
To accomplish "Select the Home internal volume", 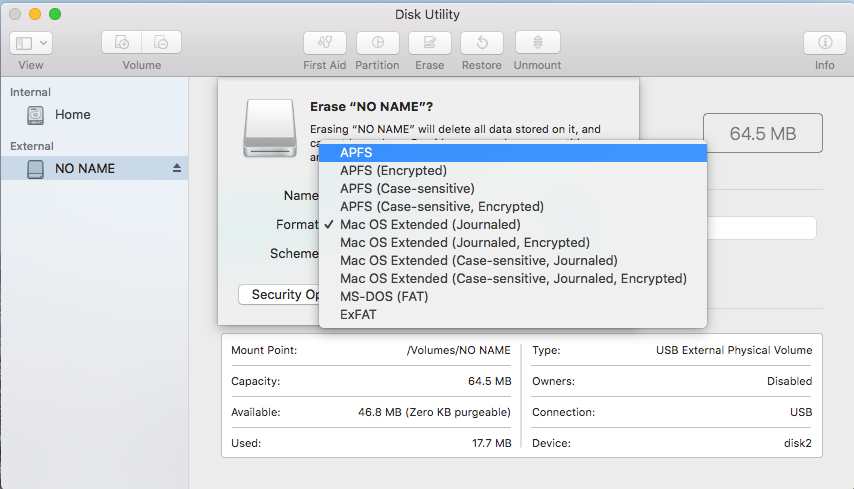I will [x=72, y=115].
